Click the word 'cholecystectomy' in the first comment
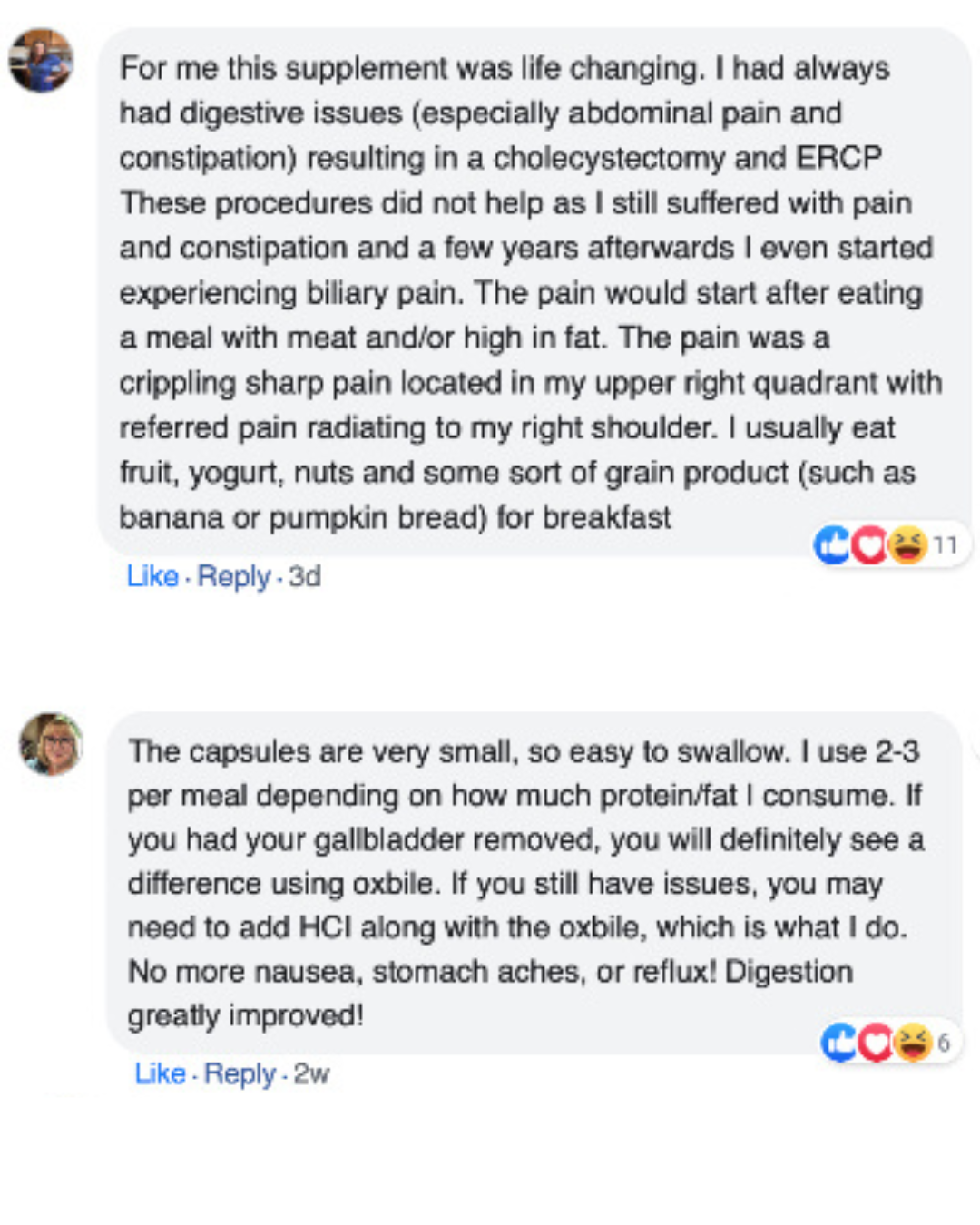980x1225 pixels. pyautogui.click(x=609, y=158)
